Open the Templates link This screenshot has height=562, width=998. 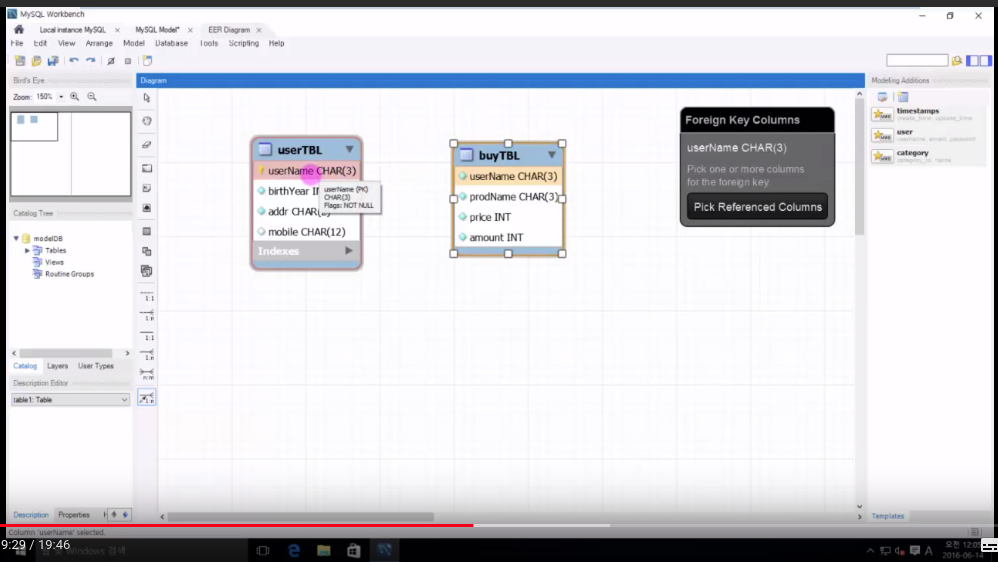887,516
